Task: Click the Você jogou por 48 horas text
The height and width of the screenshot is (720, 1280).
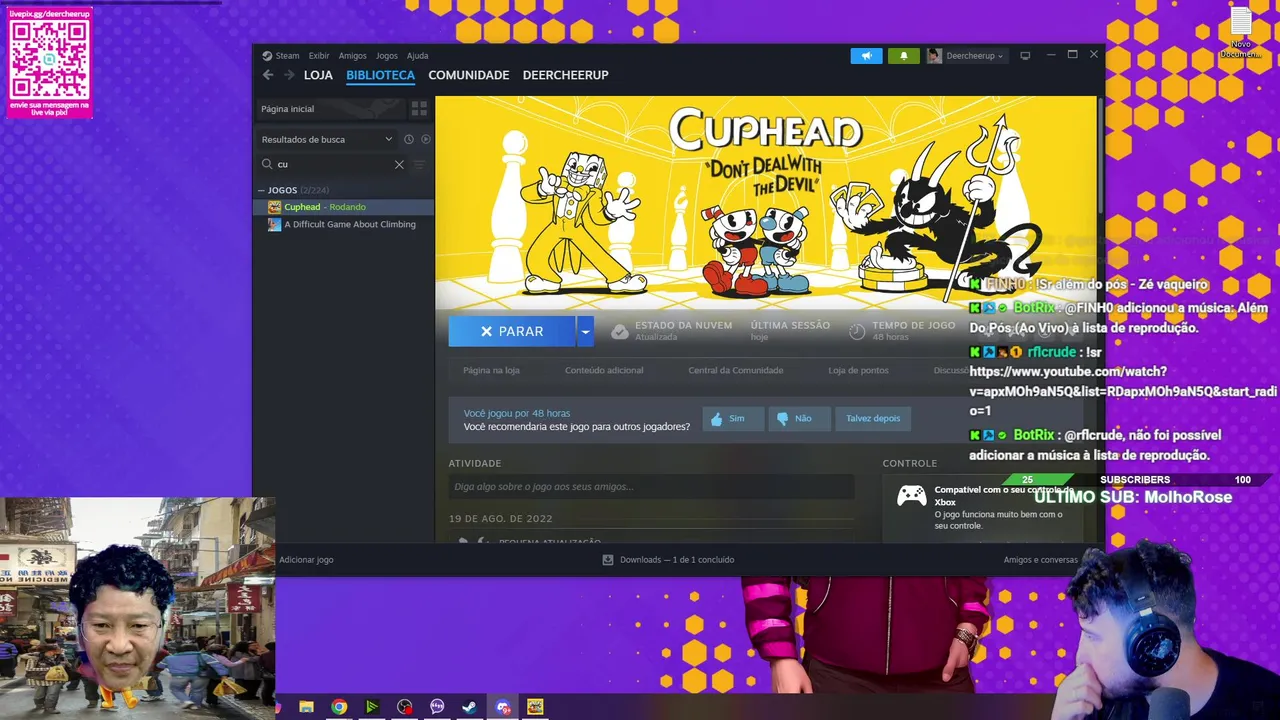Action: [516, 413]
